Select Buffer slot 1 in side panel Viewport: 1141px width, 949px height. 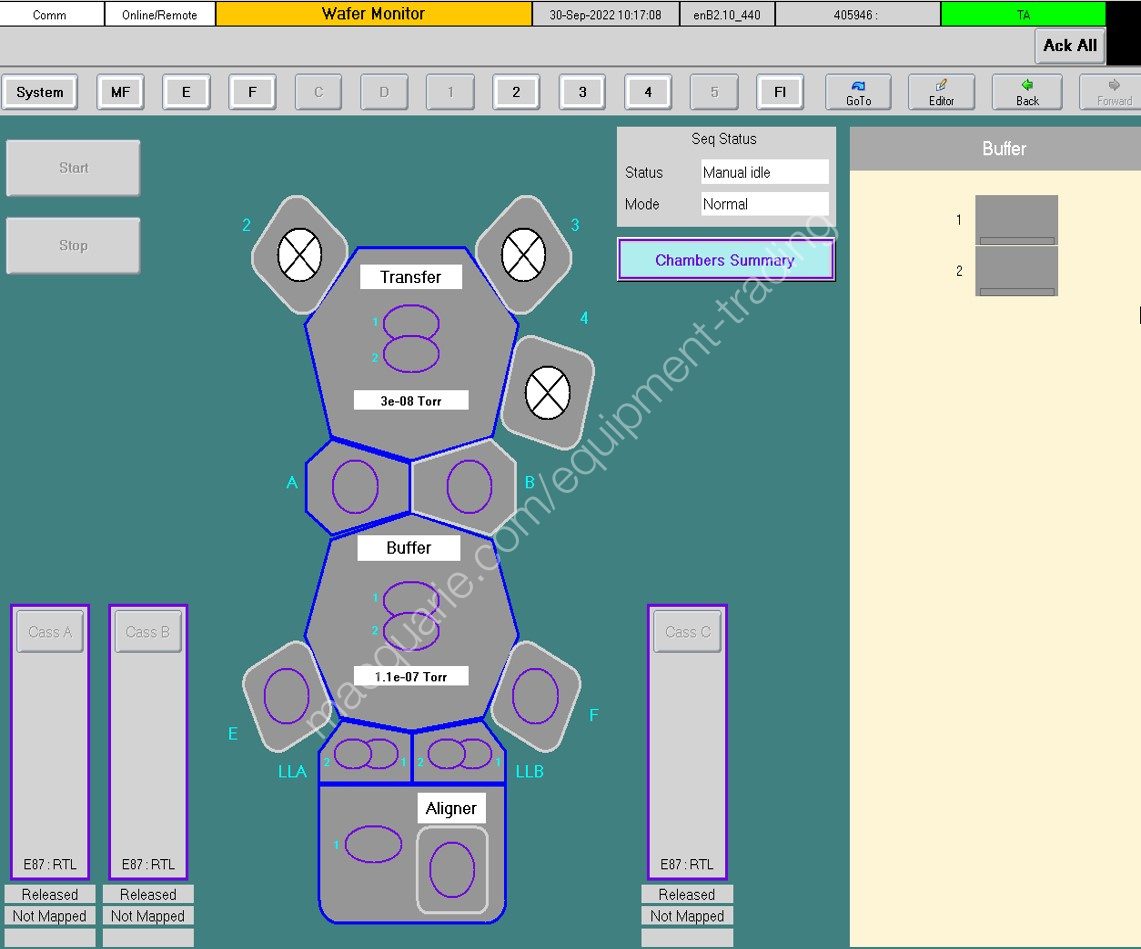(x=1016, y=220)
